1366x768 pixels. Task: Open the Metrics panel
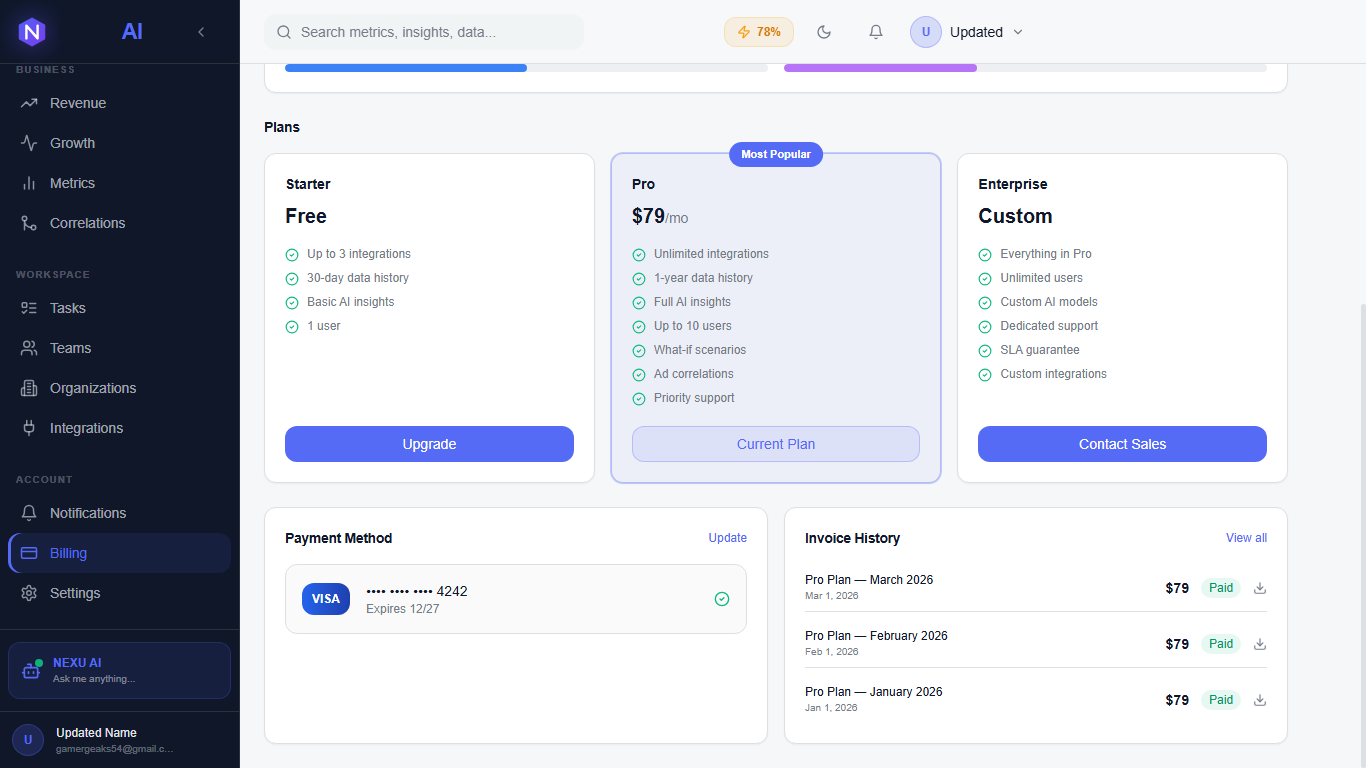tap(70, 183)
